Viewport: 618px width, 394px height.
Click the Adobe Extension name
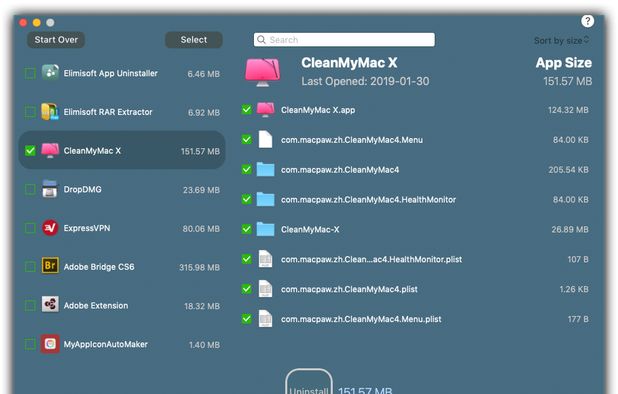pos(96,305)
